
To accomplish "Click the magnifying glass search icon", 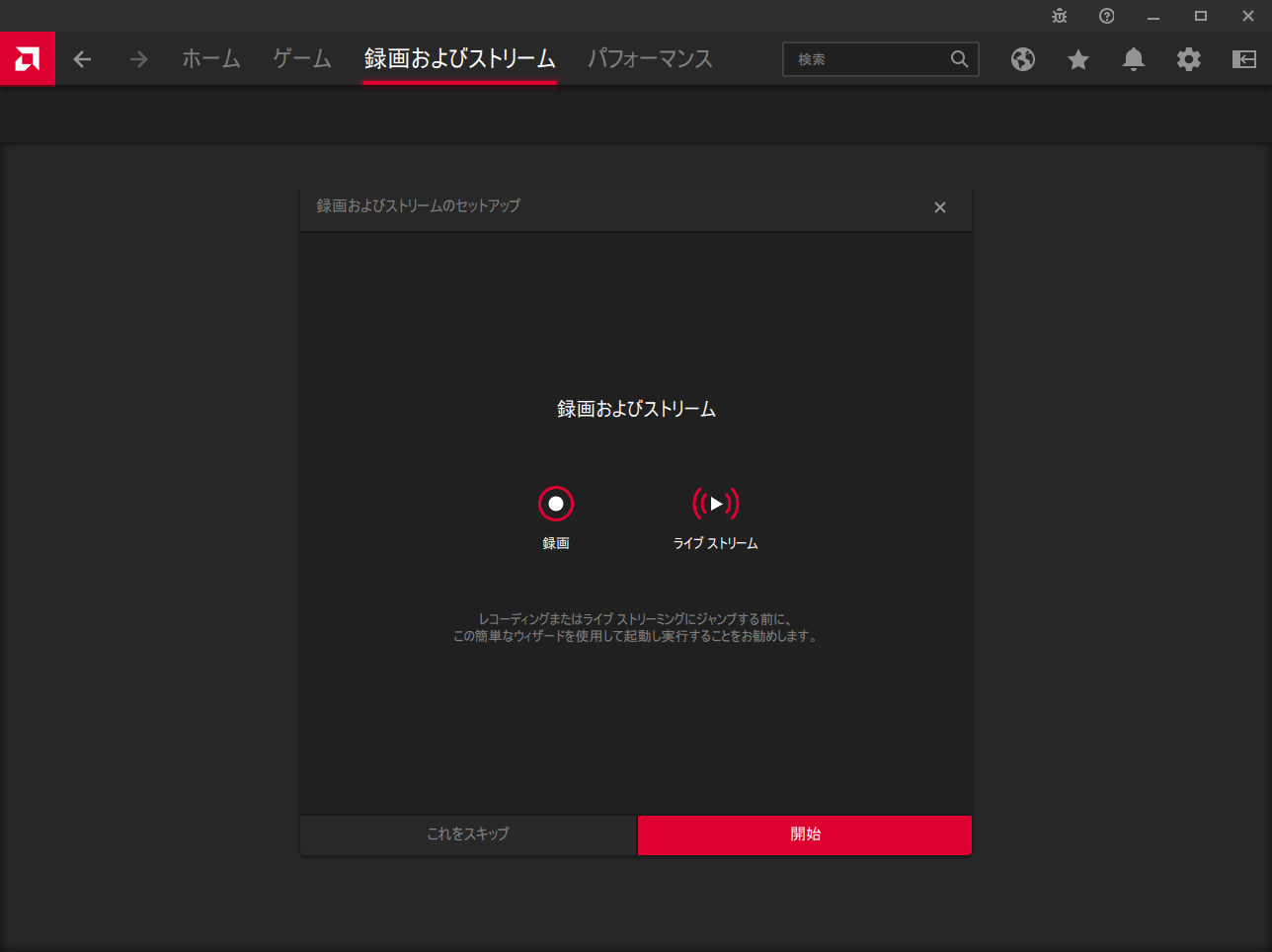I will (x=959, y=59).
